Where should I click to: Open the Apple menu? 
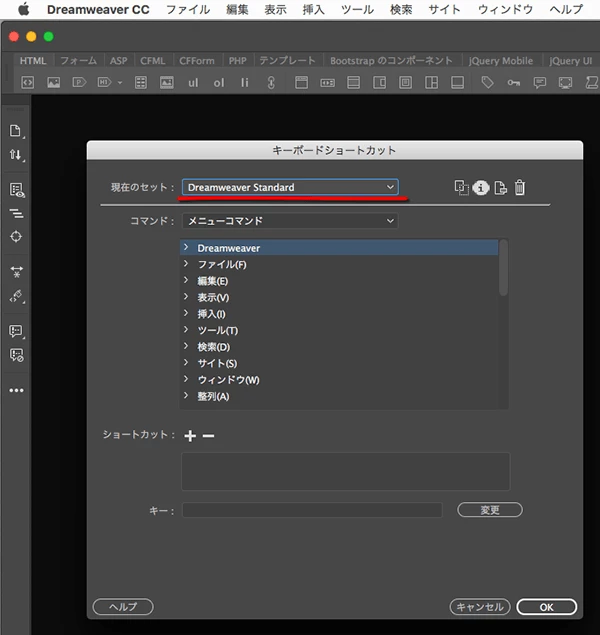click(24, 9)
